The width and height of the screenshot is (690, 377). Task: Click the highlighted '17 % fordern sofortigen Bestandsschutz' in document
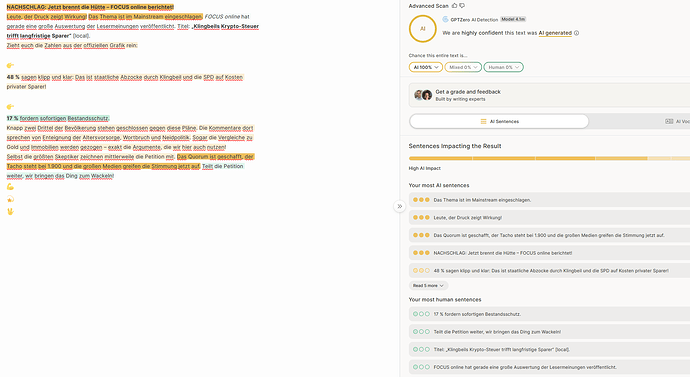point(58,118)
